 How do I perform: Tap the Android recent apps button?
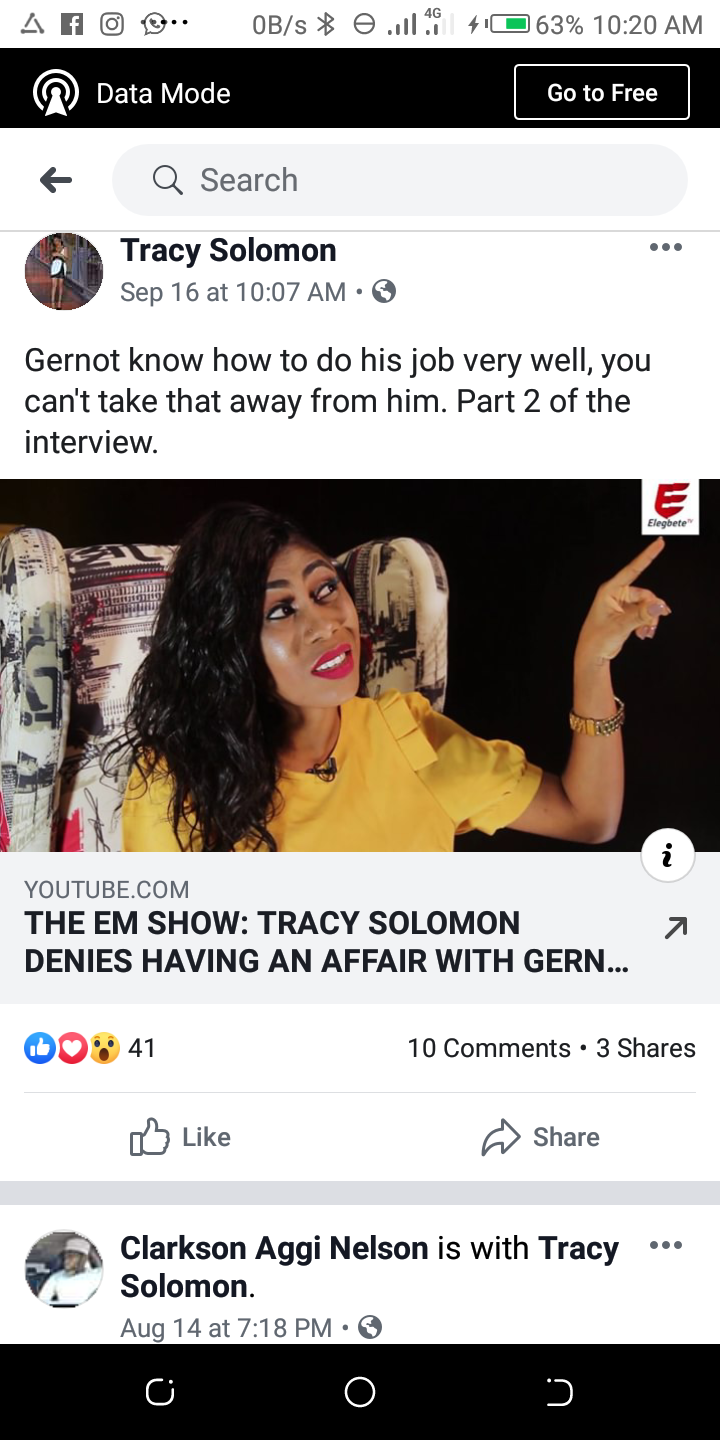(x=160, y=1392)
